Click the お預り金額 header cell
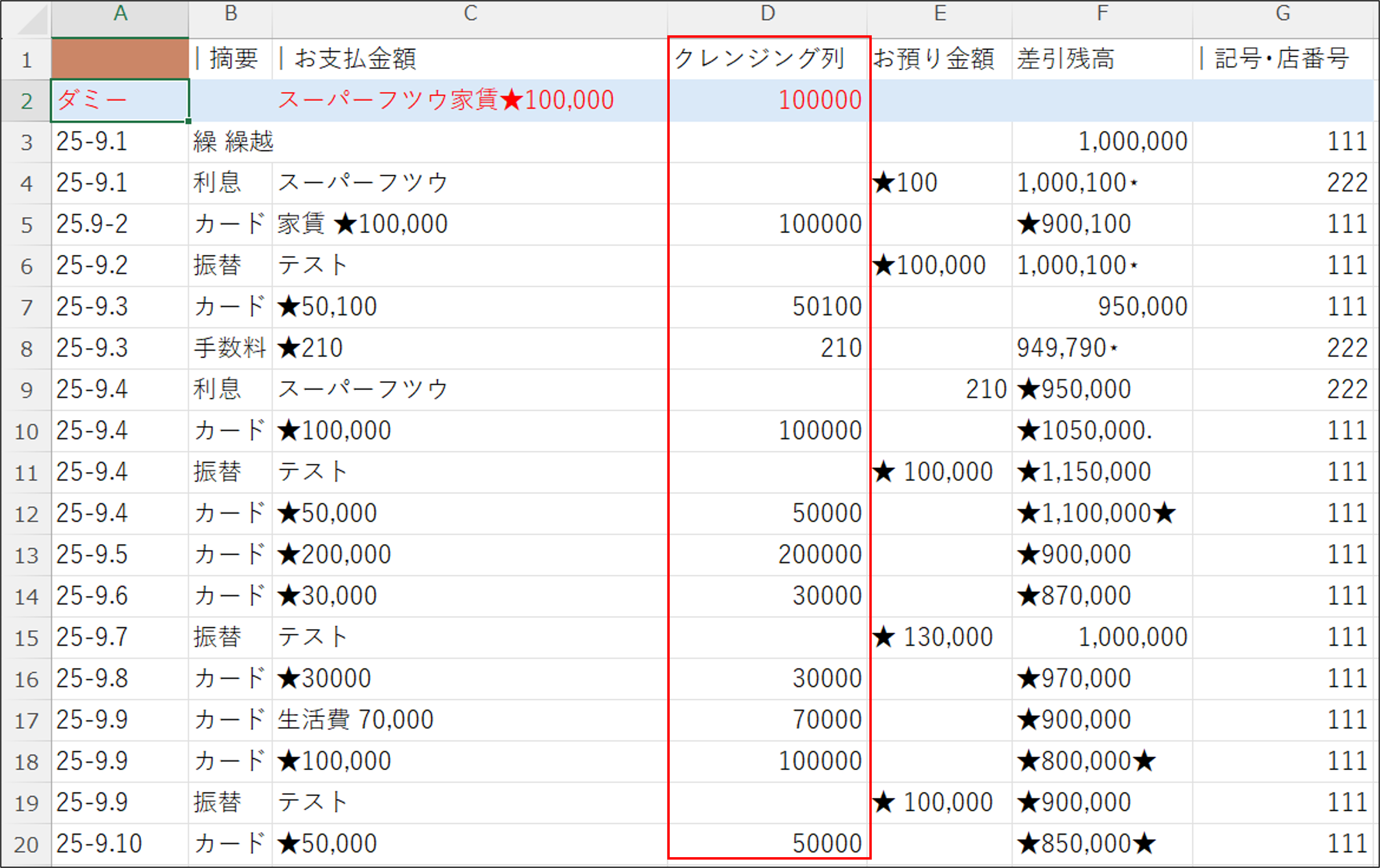The height and width of the screenshot is (868, 1380). pos(939,58)
